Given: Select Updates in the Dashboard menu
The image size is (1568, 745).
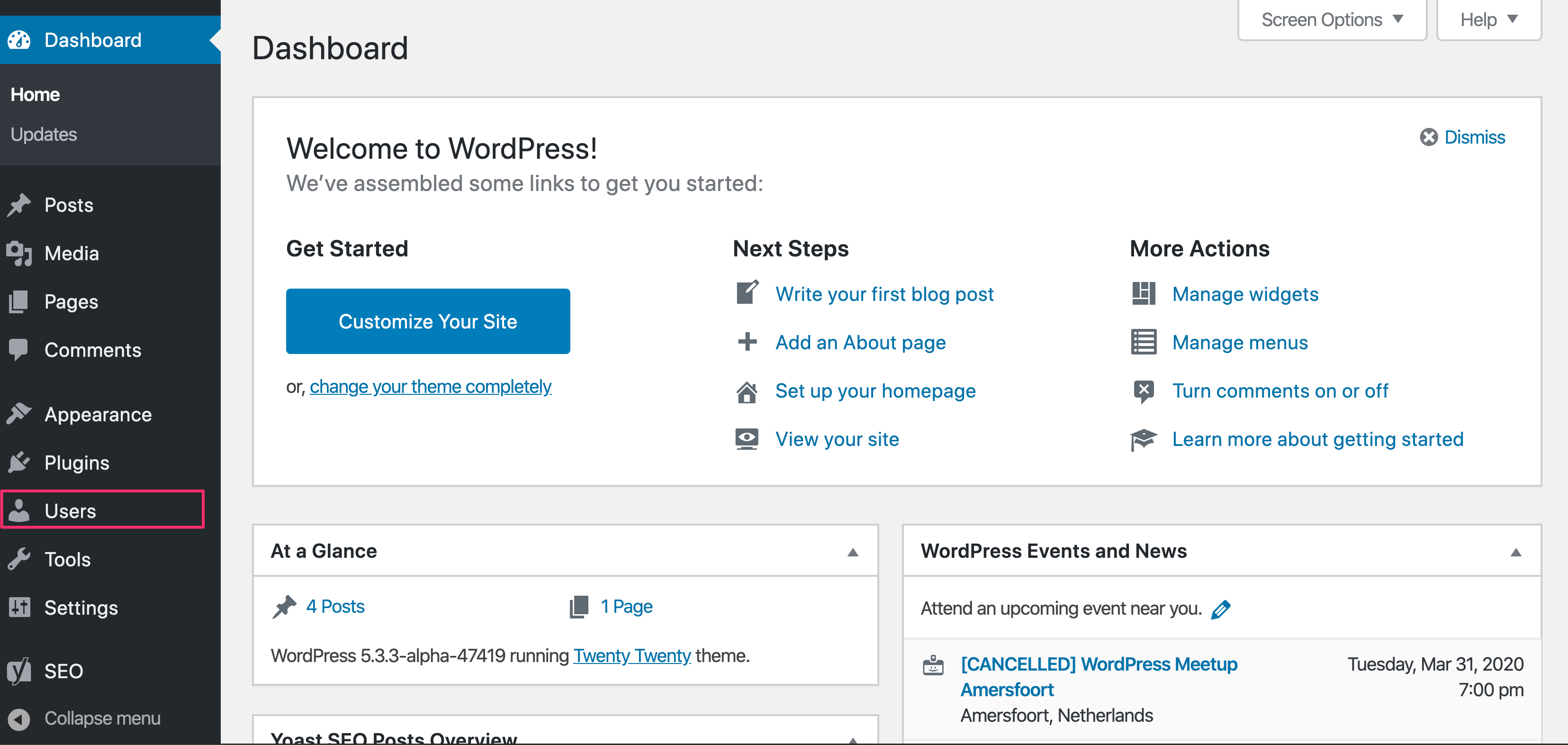Looking at the screenshot, I should pos(44,134).
